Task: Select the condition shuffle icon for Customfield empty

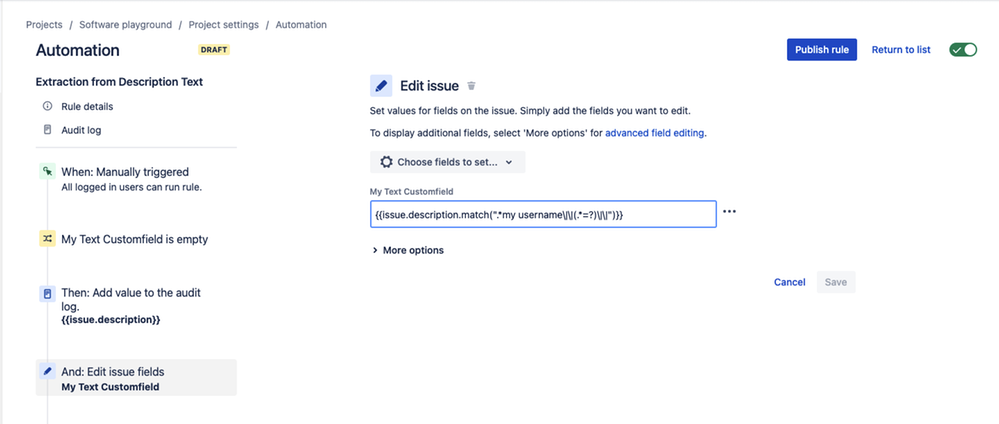Action: pyautogui.click(x=47, y=239)
